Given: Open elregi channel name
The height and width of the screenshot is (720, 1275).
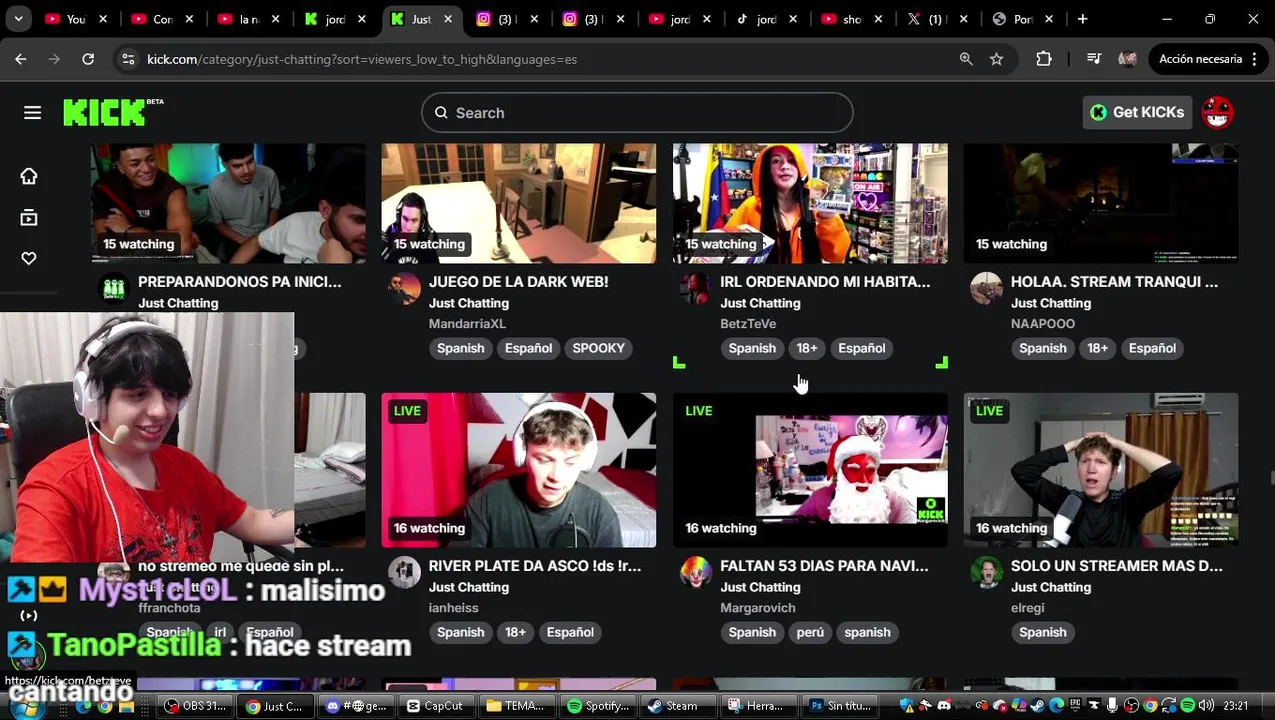Looking at the screenshot, I should [x=1028, y=608].
